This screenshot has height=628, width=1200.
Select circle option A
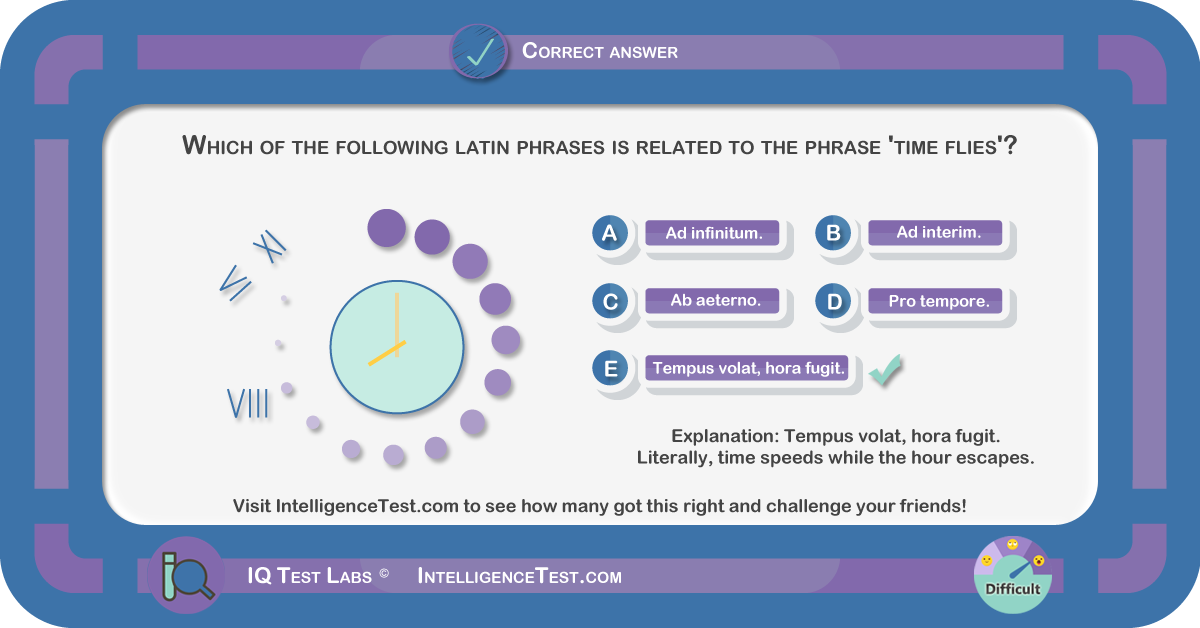click(x=609, y=234)
